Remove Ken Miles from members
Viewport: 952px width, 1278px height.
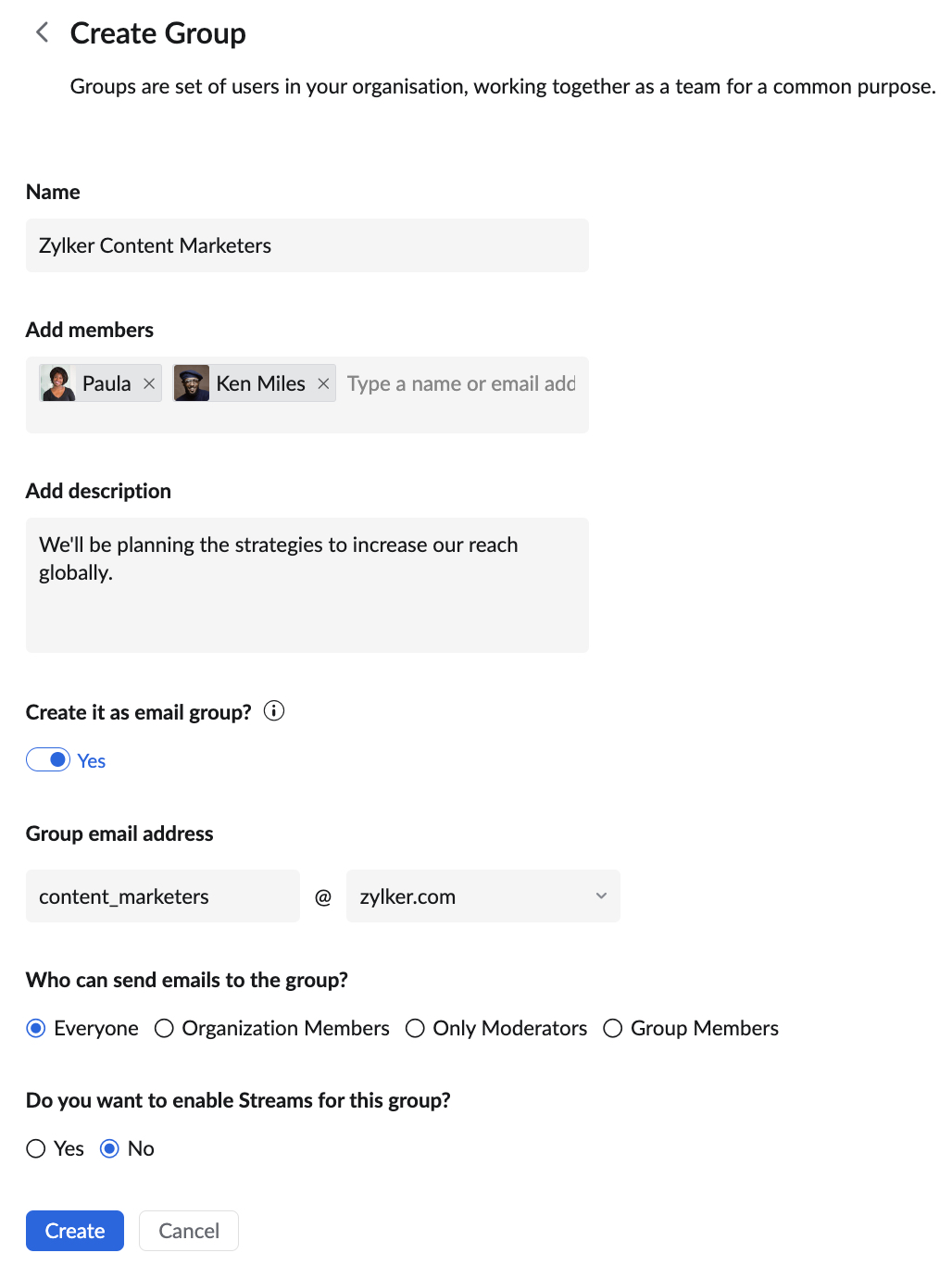pyautogui.click(x=323, y=383)
